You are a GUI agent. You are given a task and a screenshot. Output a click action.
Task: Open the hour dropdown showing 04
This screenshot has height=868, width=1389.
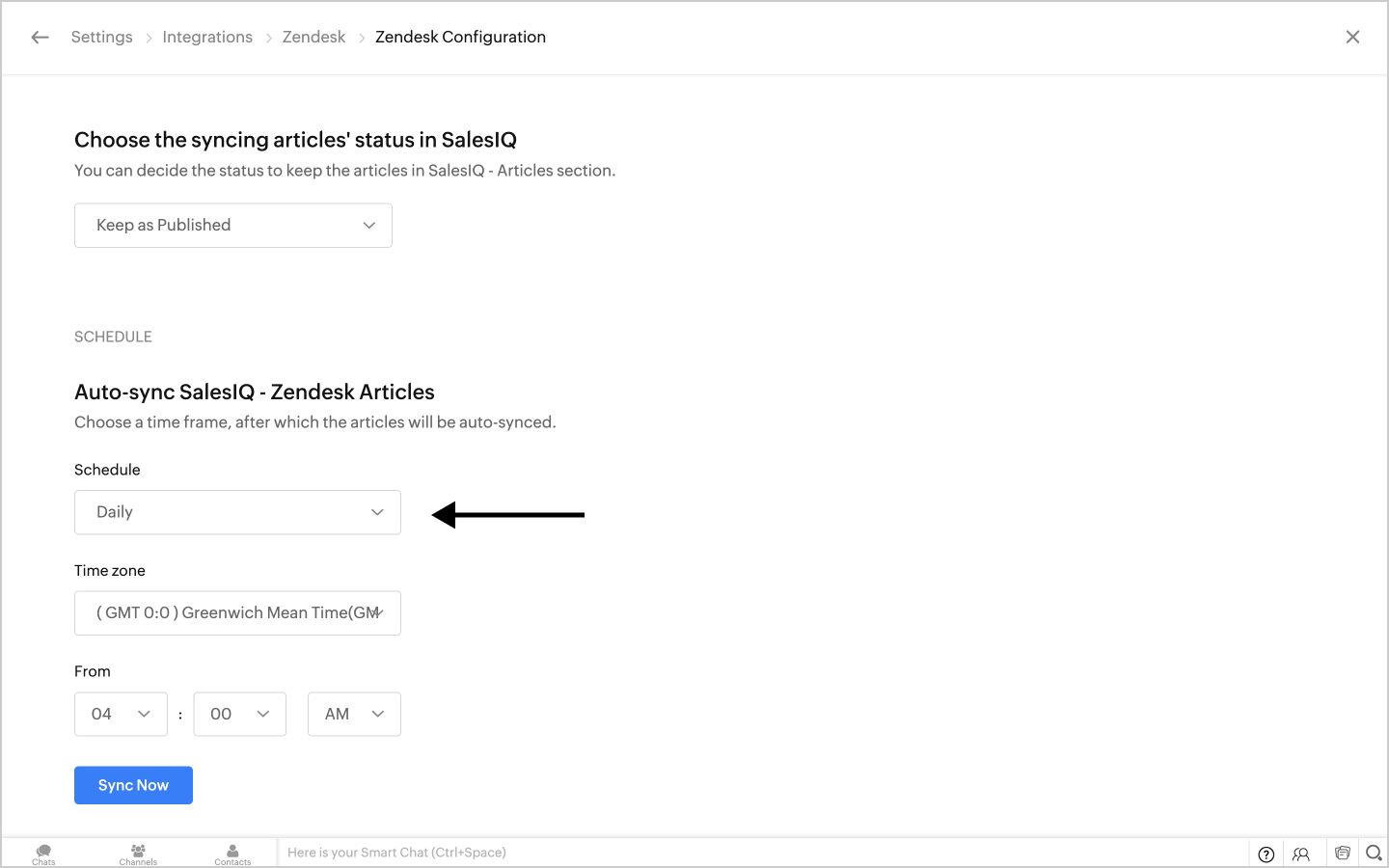(121, 715)
